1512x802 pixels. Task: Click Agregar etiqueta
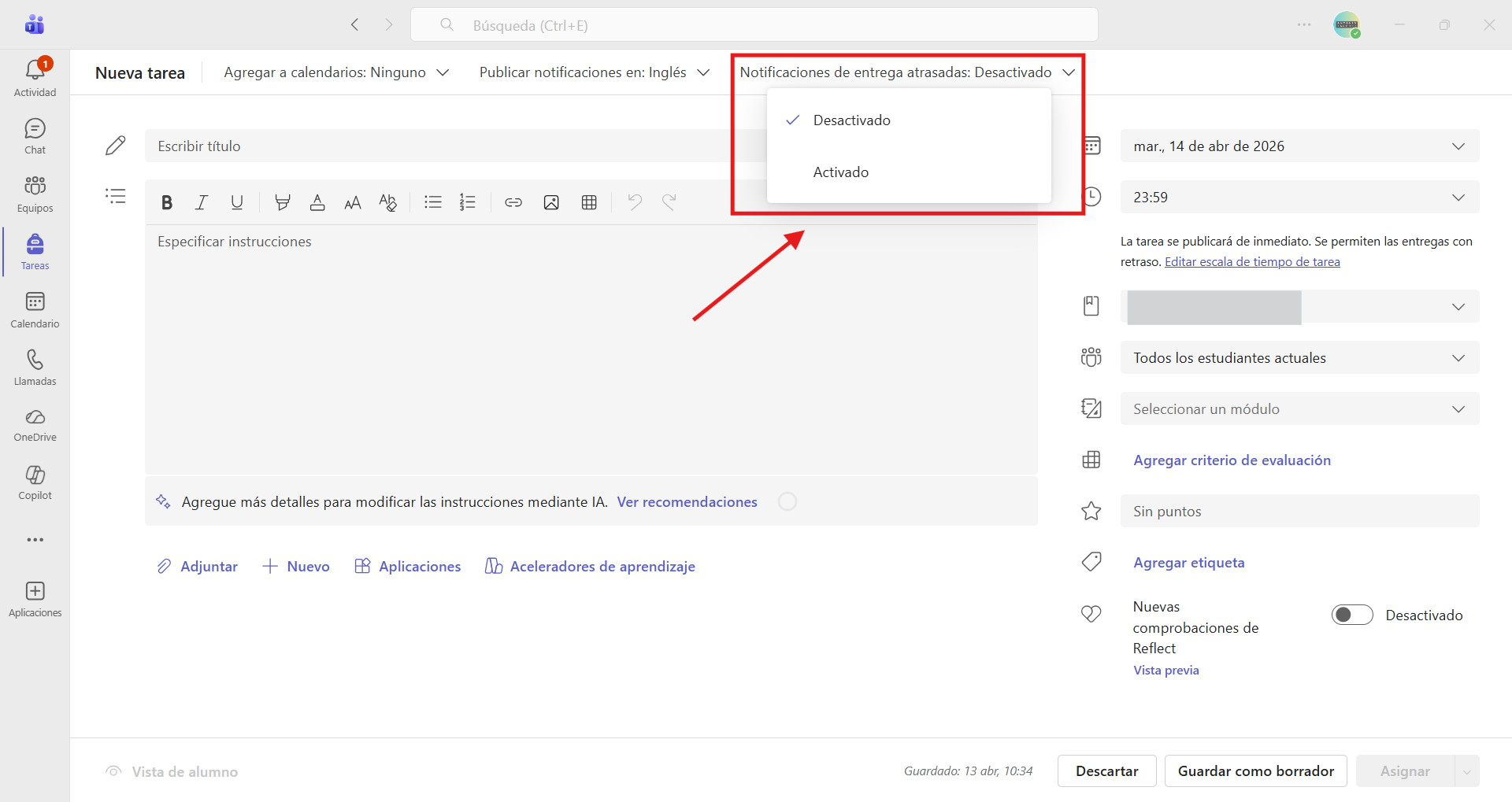[x=1188, y=563]
